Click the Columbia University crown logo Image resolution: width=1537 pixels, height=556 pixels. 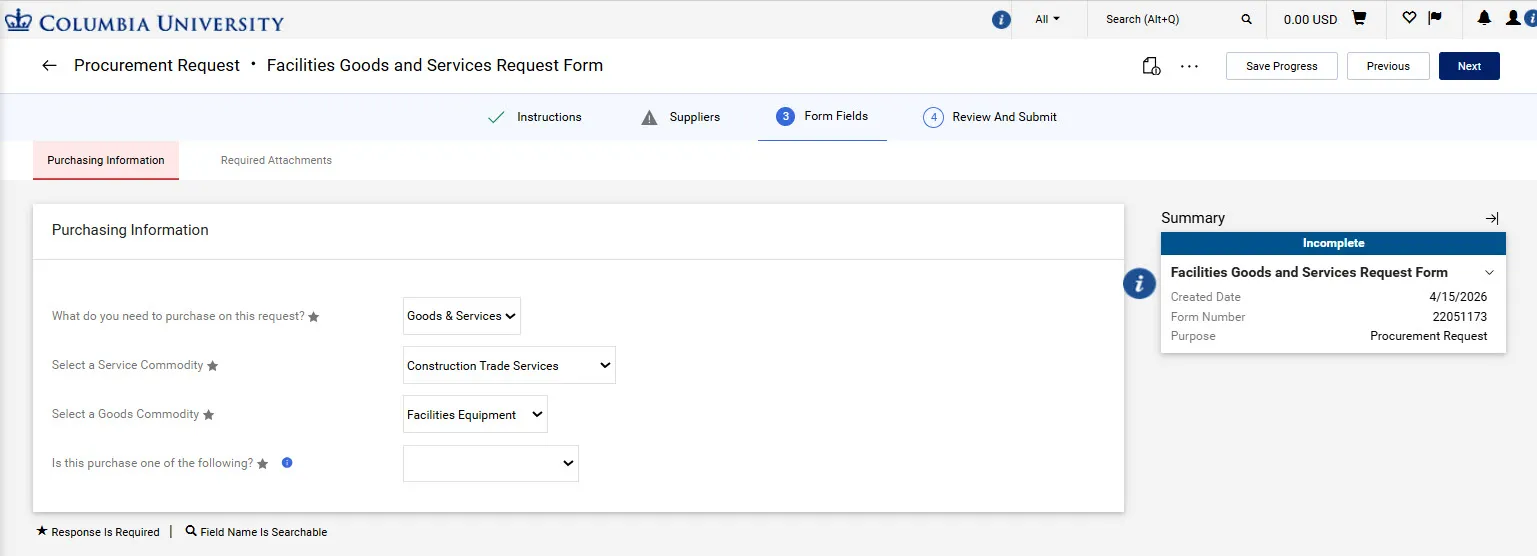19,21
